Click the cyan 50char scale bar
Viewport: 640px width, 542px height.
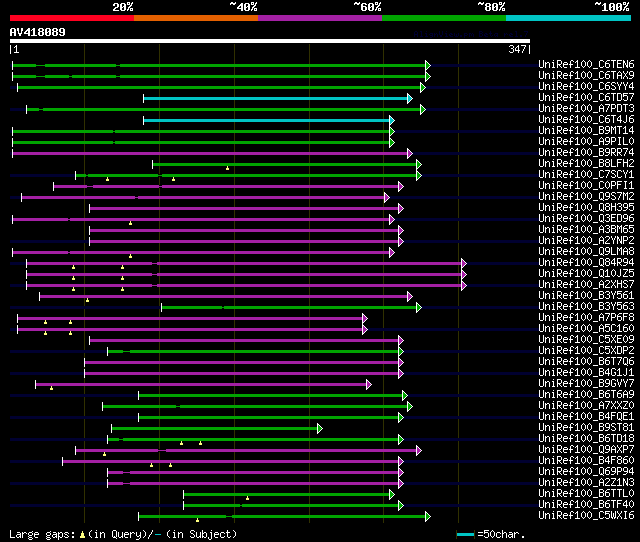[x=465, y=534]
